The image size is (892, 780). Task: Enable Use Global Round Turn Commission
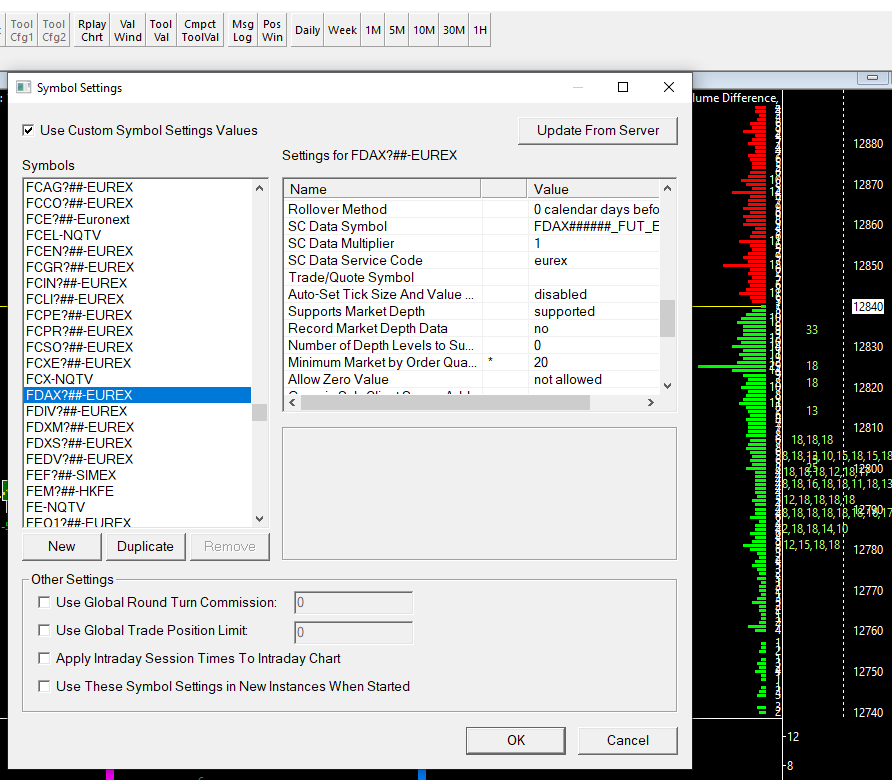[44, 602]
